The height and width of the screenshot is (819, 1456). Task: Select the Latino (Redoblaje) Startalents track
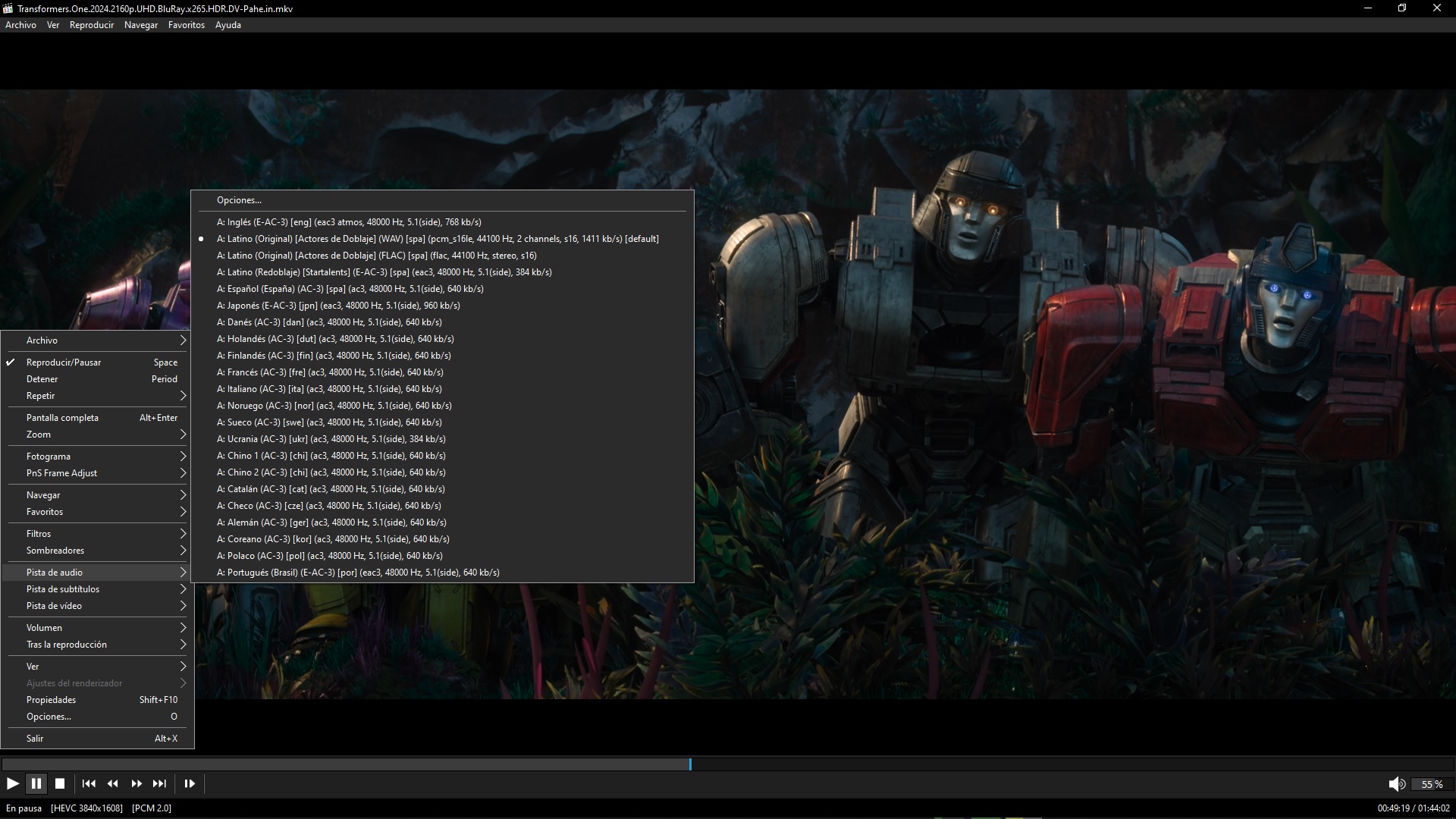[442, 272]
